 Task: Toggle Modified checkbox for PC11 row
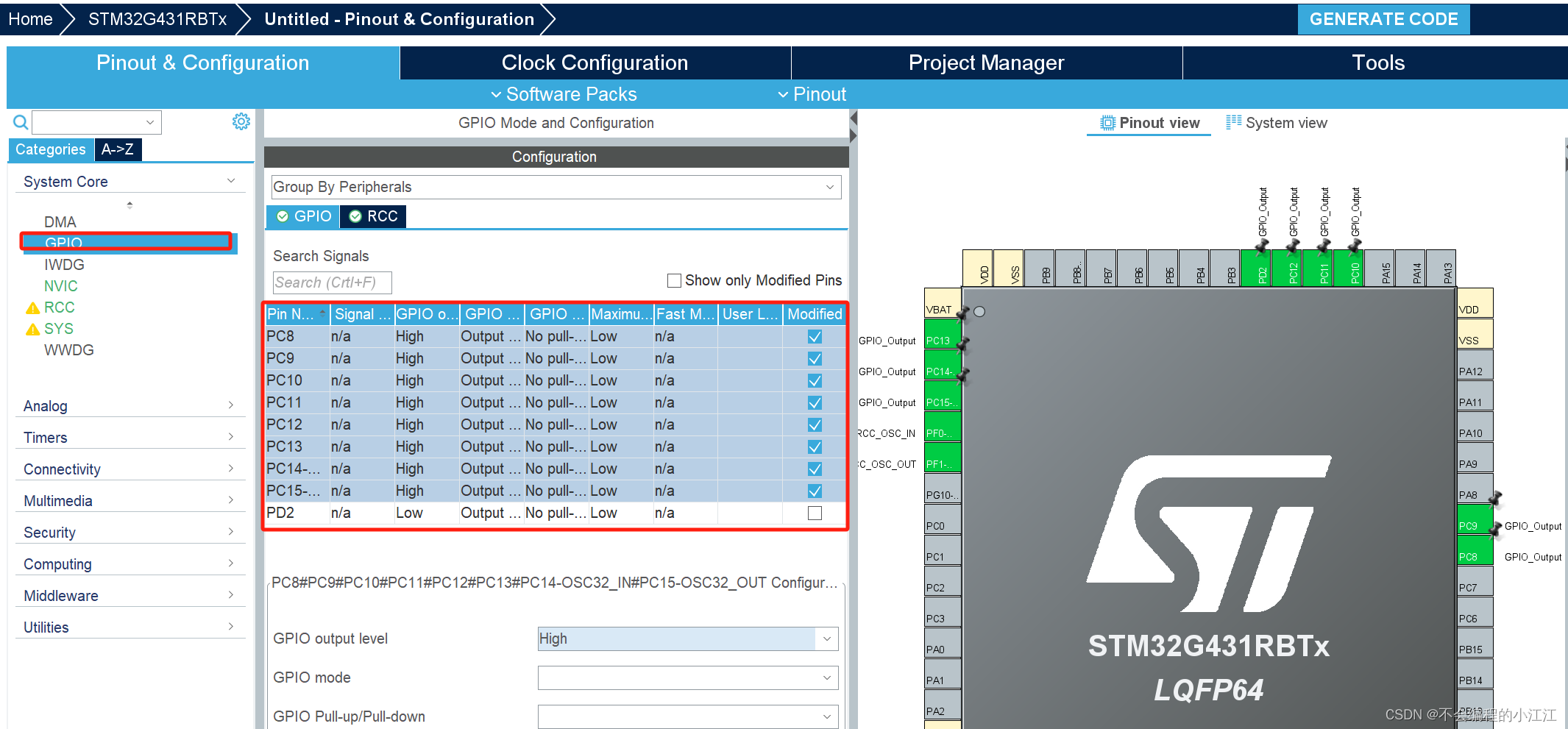click(815, 403)
